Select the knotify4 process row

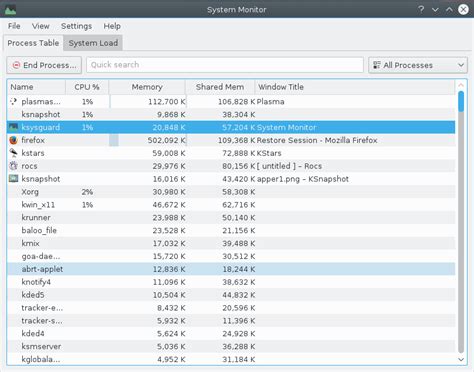[x=231, y=282]
